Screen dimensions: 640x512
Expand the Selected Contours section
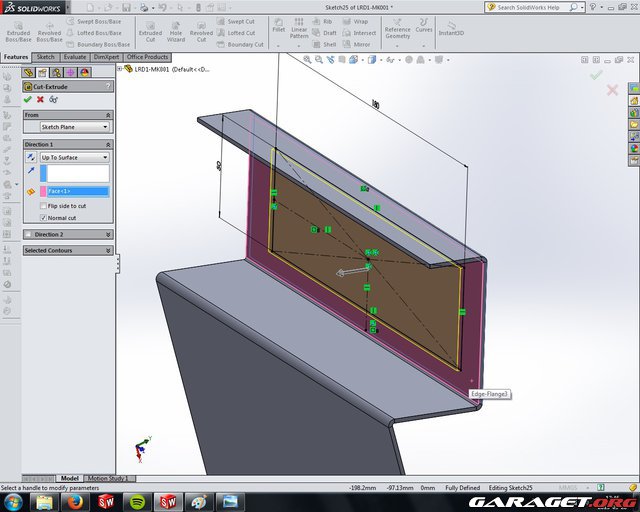[x=109, y=250]
